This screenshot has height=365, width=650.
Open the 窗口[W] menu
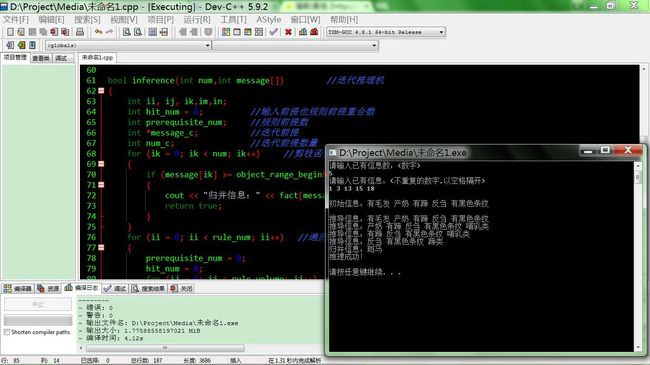[x=305, y=19]
